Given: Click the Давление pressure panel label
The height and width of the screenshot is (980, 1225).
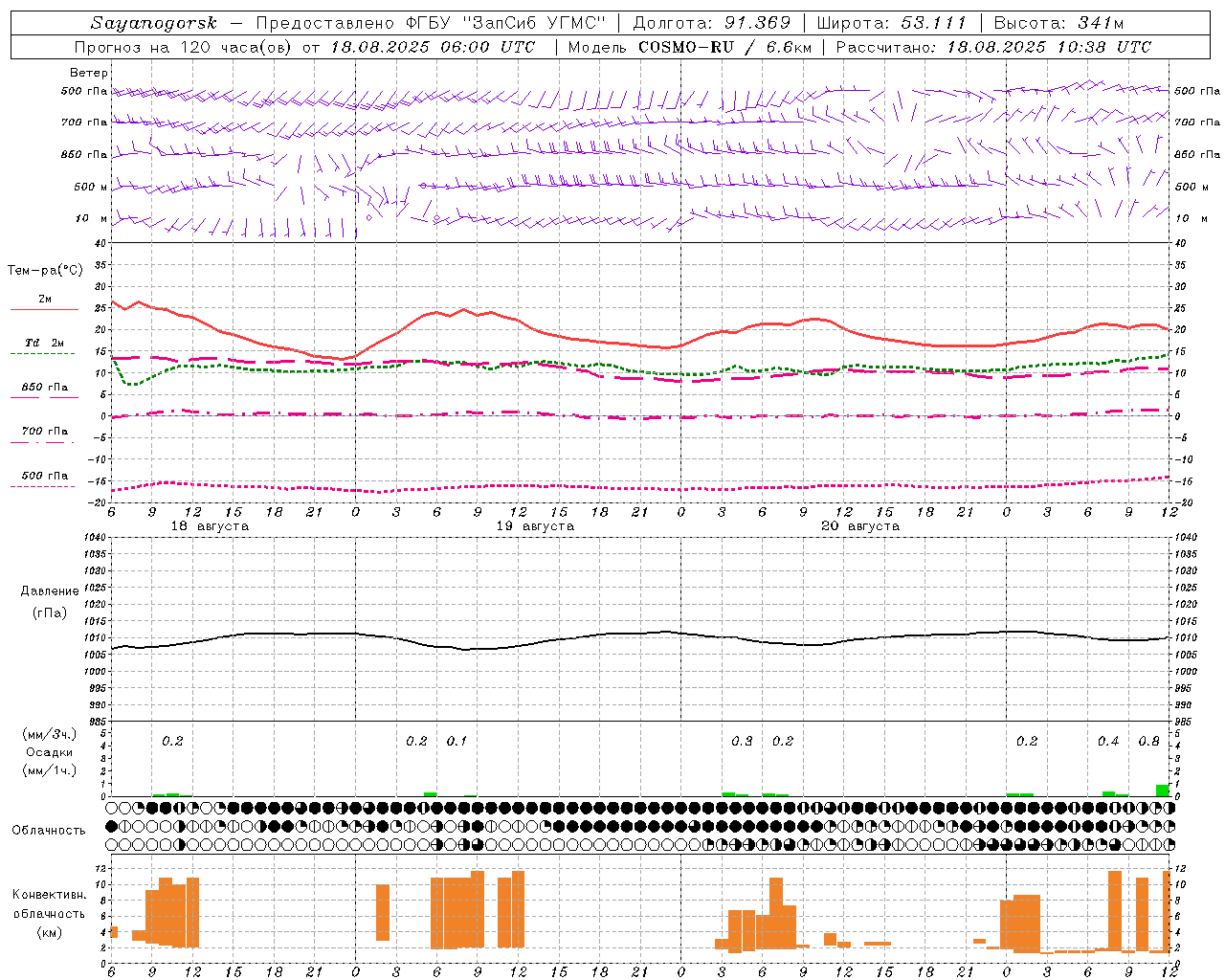Looking at the screenshot, I should [50, 591].
